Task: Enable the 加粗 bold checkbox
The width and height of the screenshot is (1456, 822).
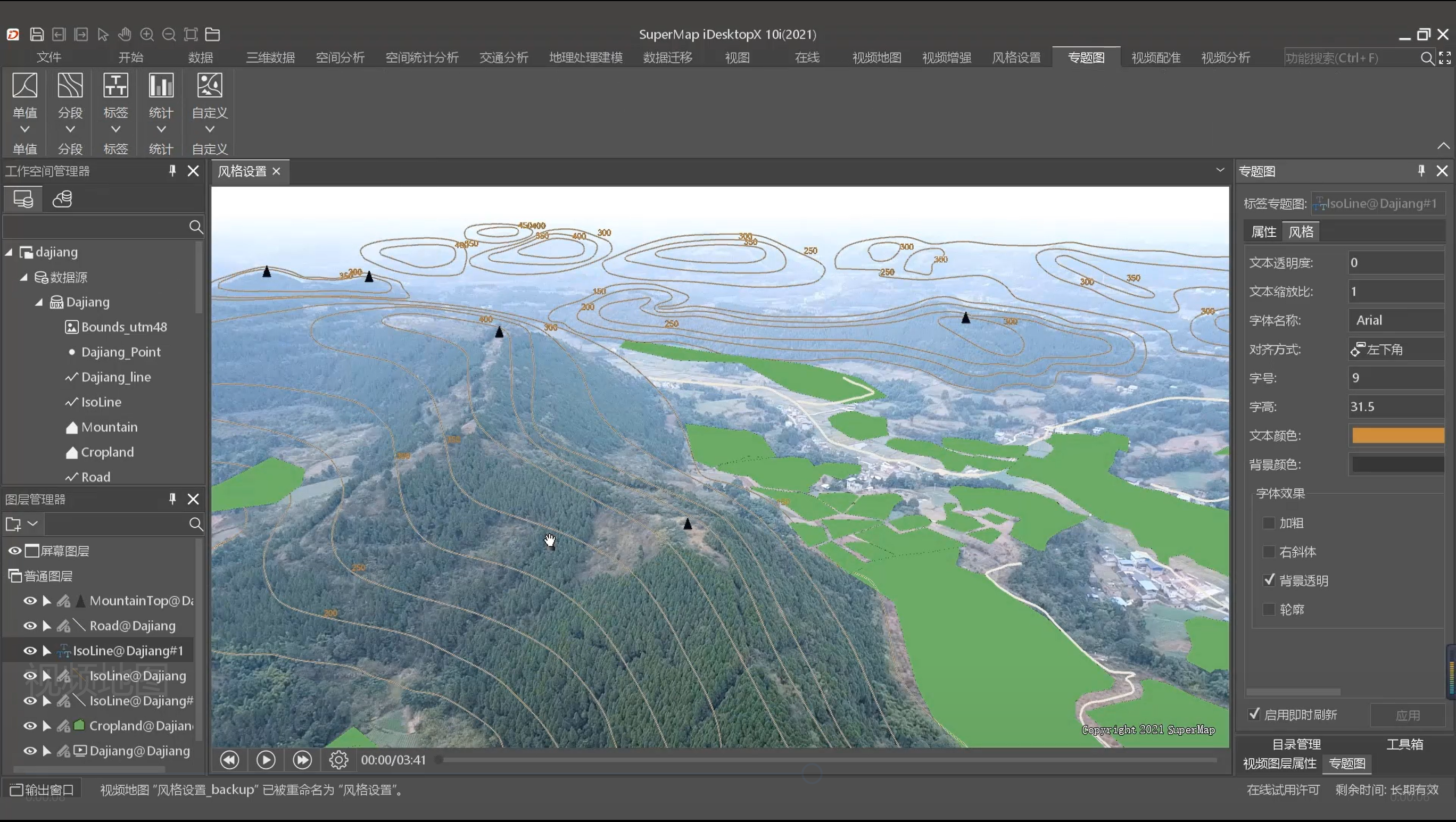Action: click(1269, 523)
